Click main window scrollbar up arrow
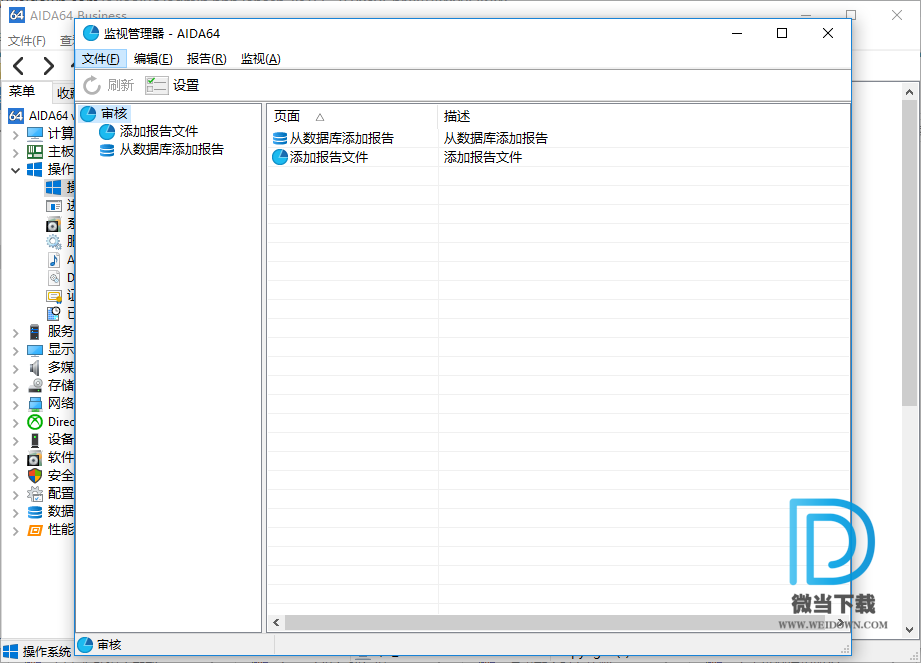 point(909,92)
